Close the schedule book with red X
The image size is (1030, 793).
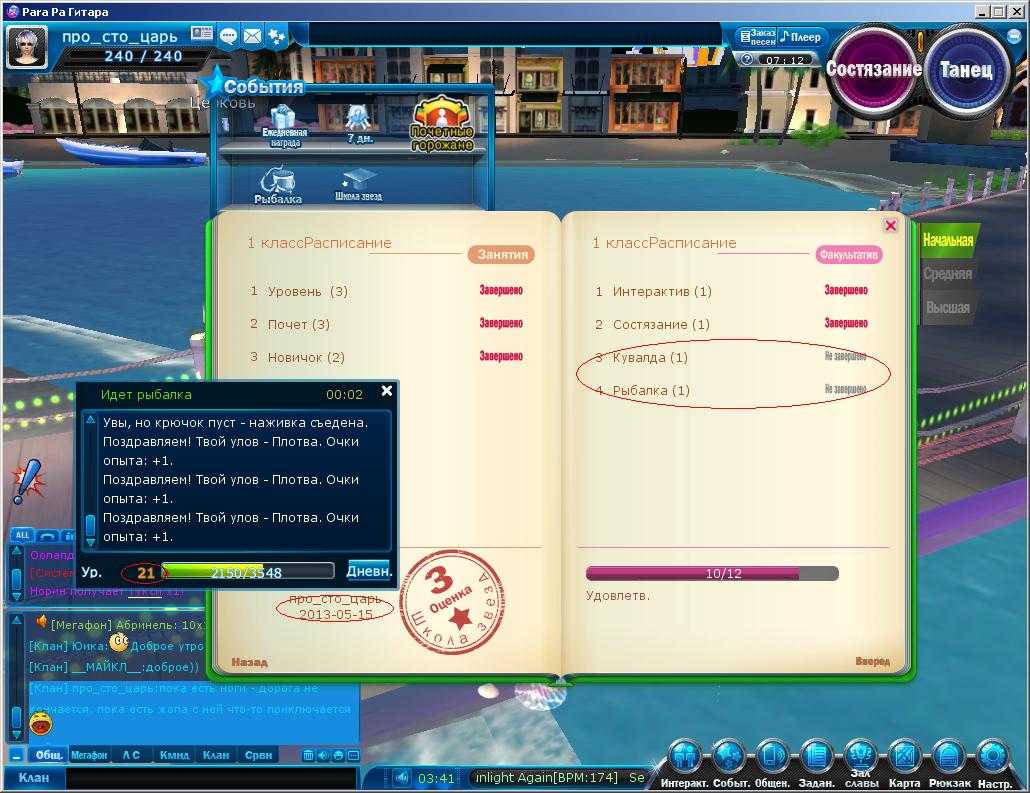[x=891, y=225]
